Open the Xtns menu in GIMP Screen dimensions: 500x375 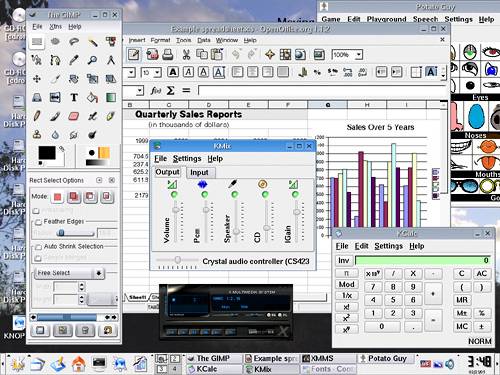point(56,27)
